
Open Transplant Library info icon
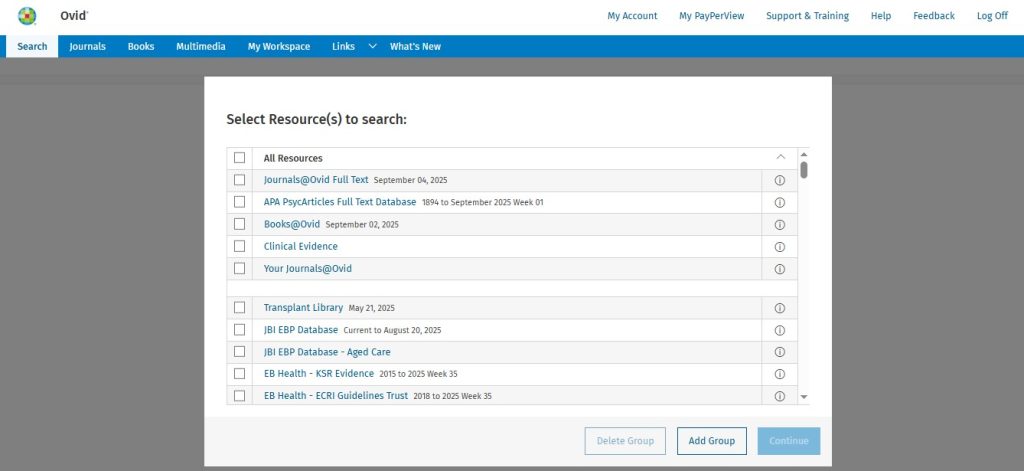click(780, 308)
